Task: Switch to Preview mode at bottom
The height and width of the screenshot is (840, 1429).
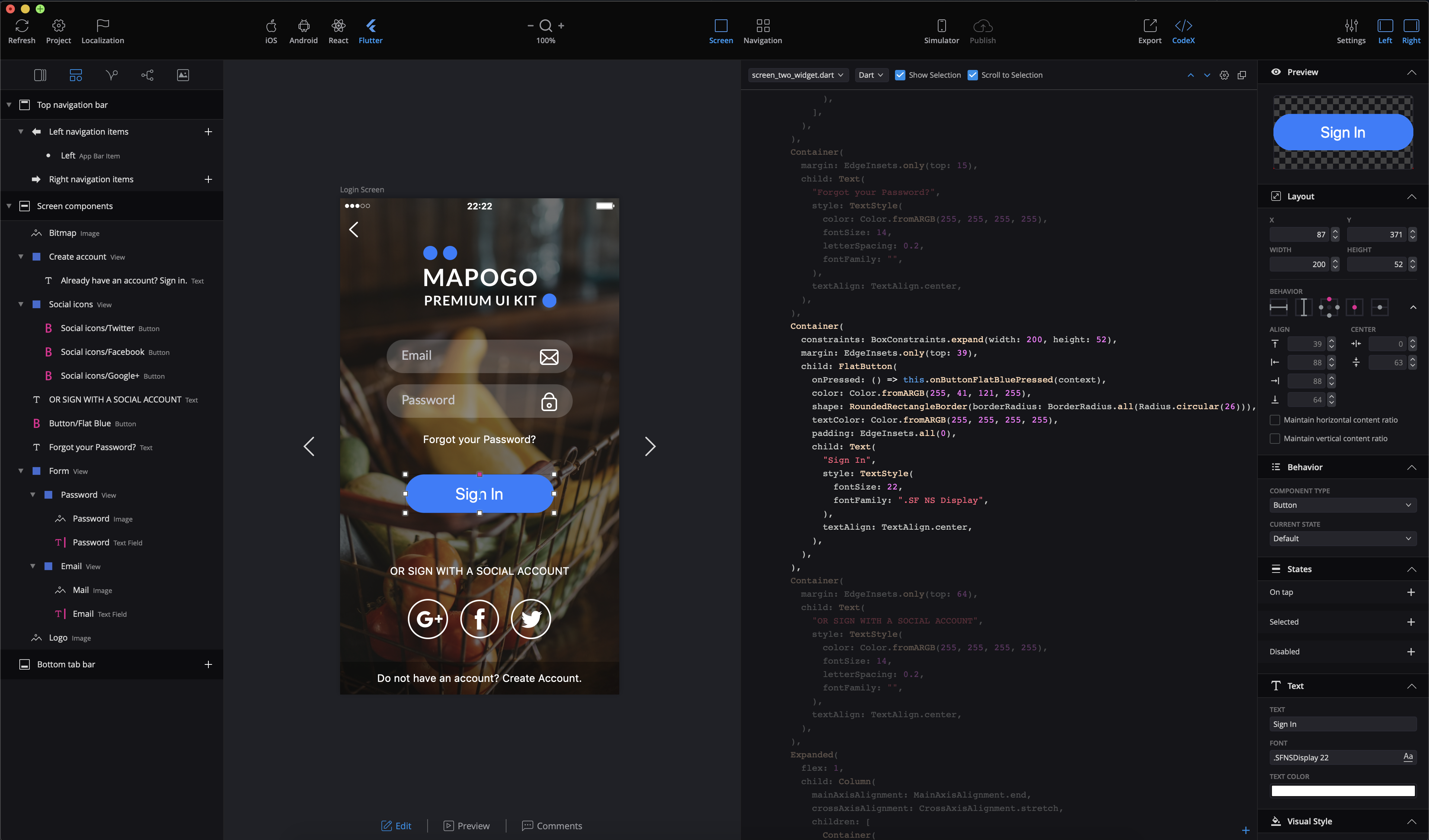Action: [466, 826]
